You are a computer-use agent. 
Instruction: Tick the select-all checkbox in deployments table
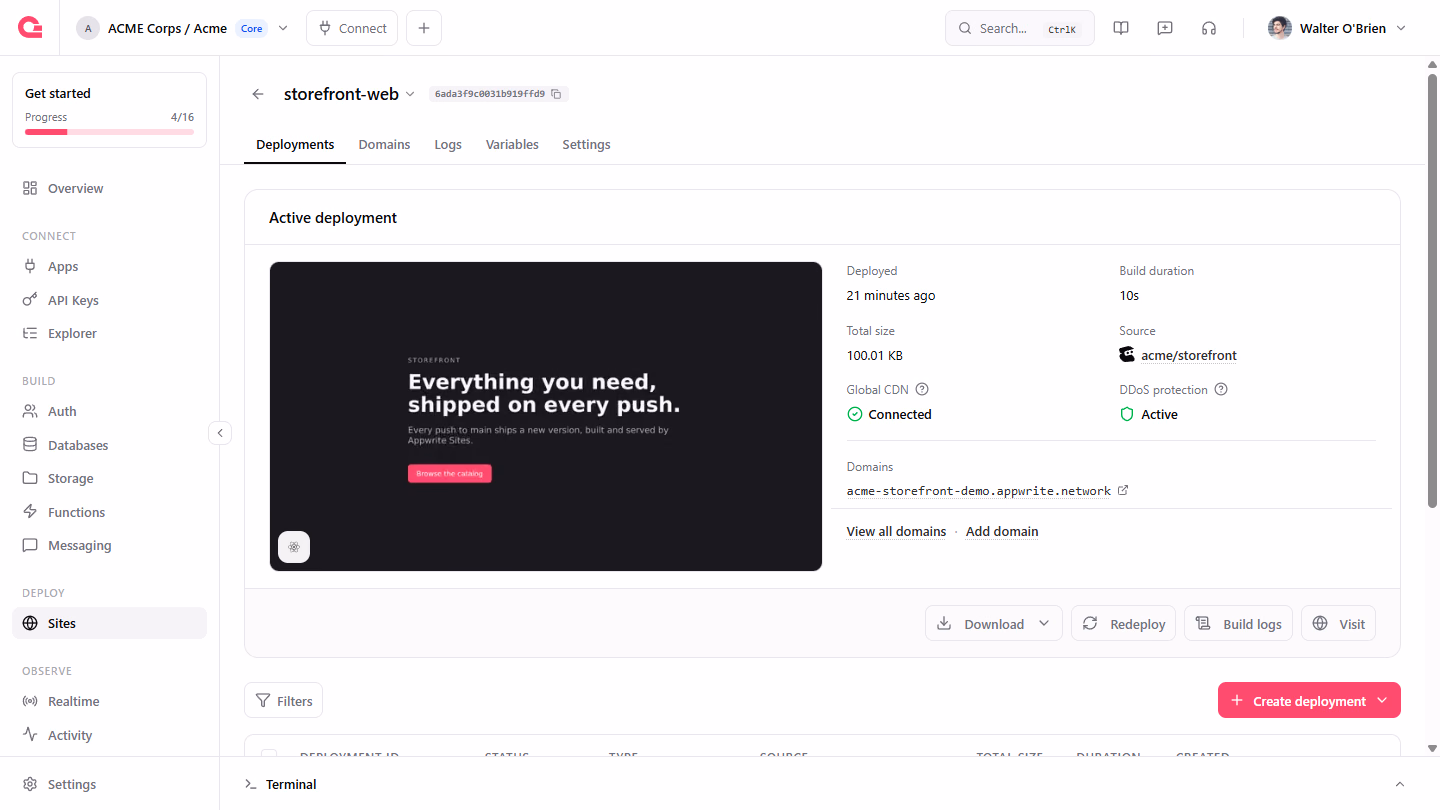(269, 754)
